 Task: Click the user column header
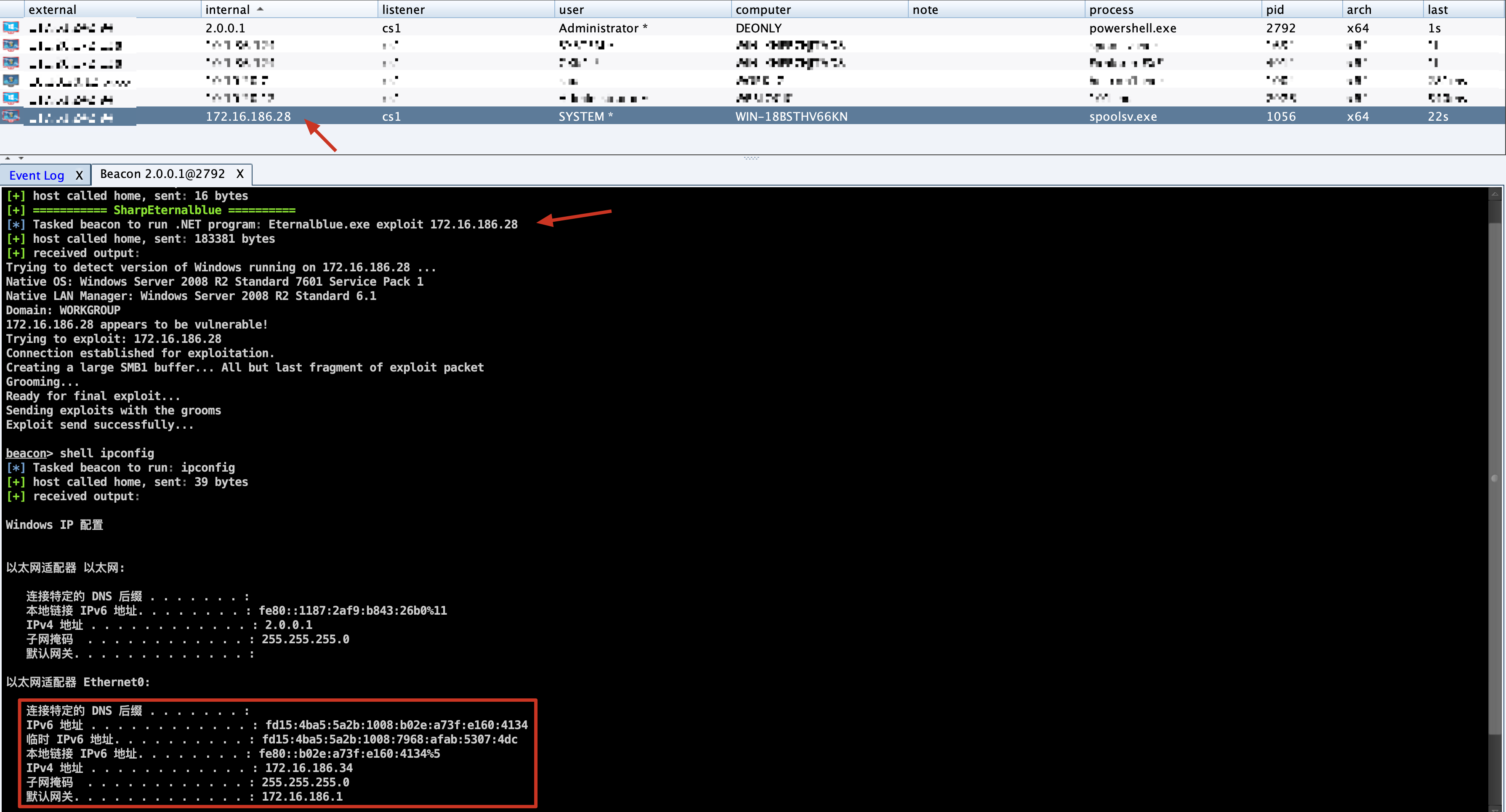point(642,9)
